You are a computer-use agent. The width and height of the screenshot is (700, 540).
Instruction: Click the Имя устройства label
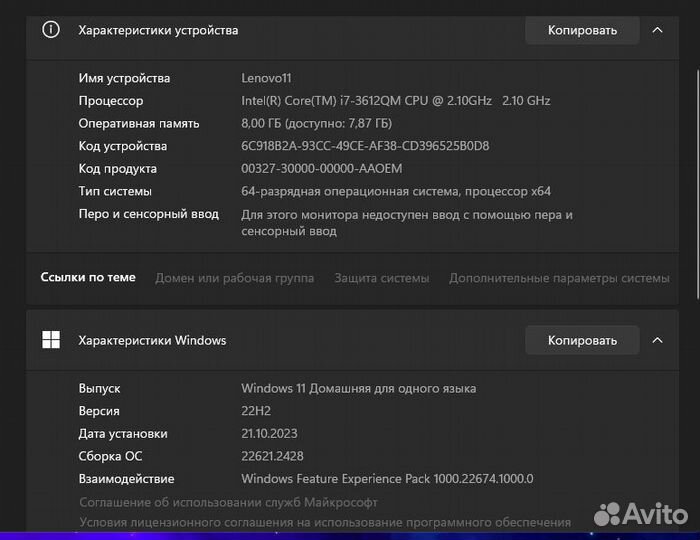[124, 78]
